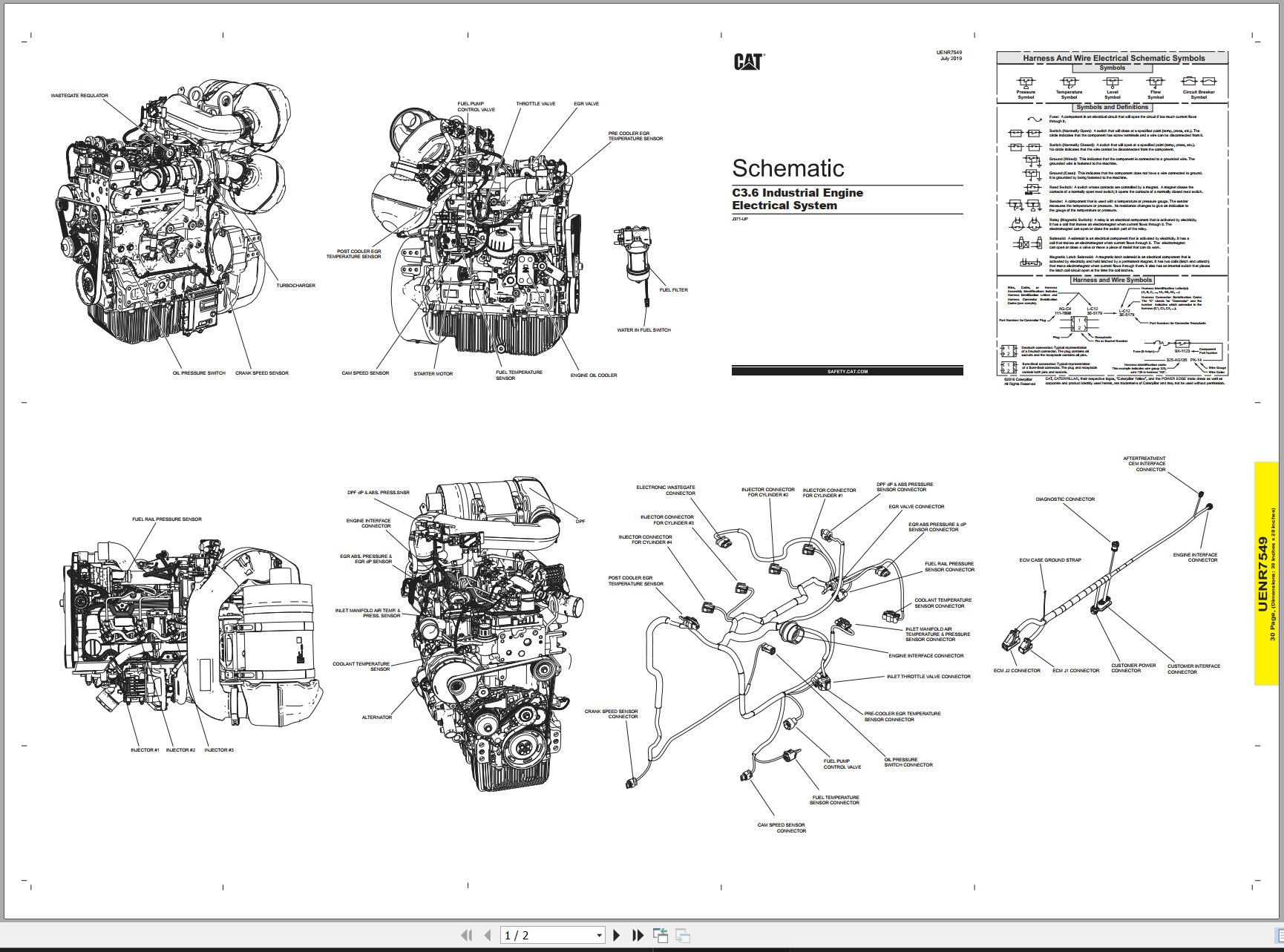Image resolution: width=1284 pixels, height=952 pixels.
Task: Click the Circuit Breaker Symbol icon in legend
Action: [x=1199, y=82]
